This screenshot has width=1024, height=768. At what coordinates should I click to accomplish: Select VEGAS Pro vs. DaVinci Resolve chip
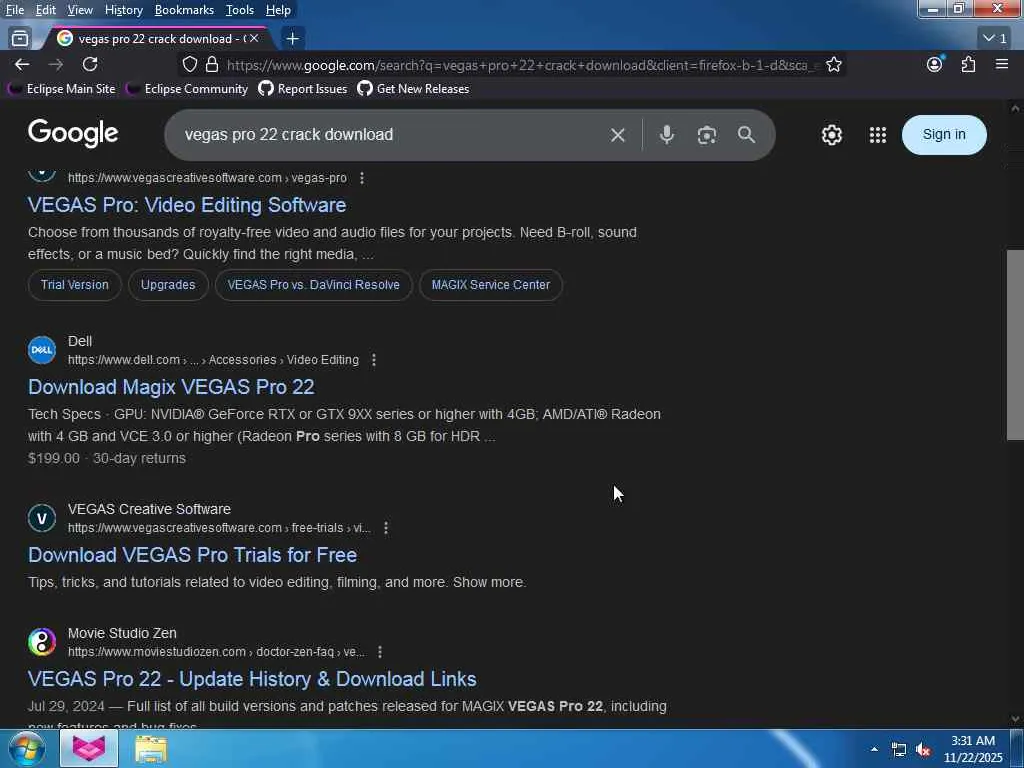(313, 285)
